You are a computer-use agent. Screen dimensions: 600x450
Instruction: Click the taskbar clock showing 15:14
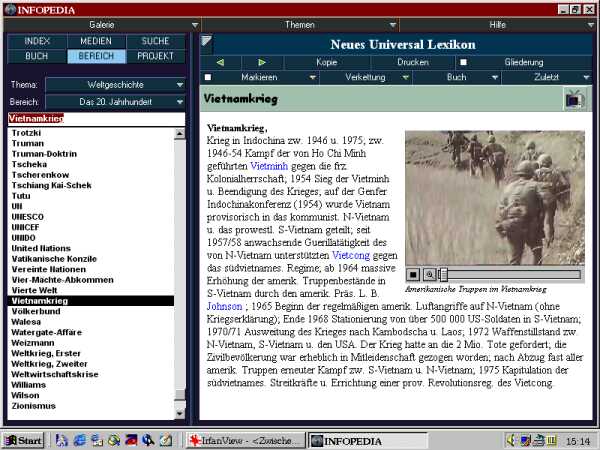tap(577, 441)
